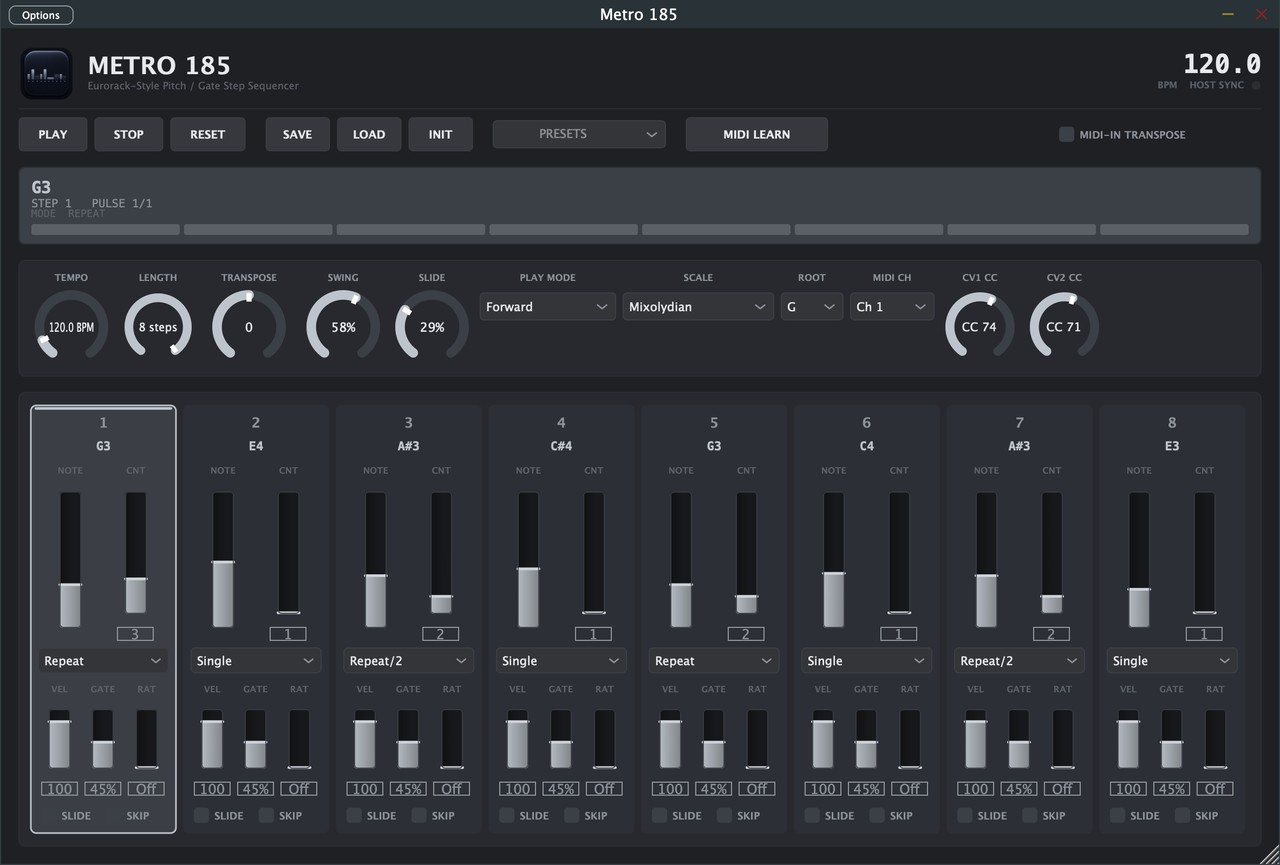Viewport: 1280px width, 865px height.
Task: Click the LOAD button
Action: (x=369, y=134)
